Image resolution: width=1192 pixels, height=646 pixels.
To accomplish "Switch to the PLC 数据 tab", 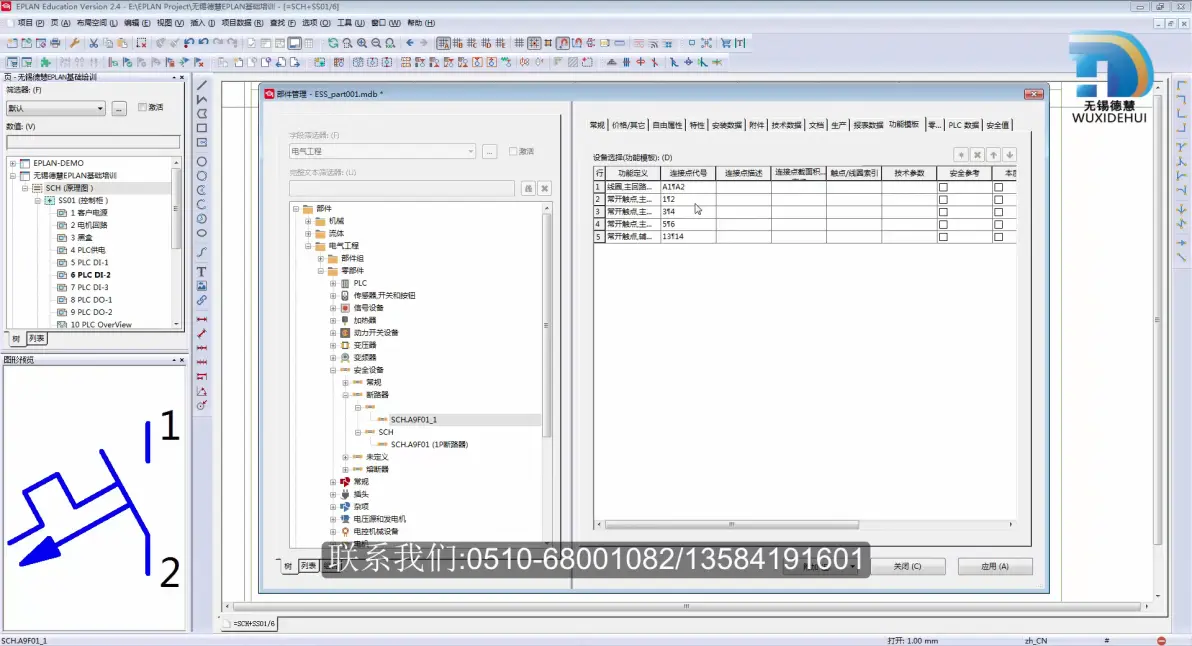I will click(963, 125).
